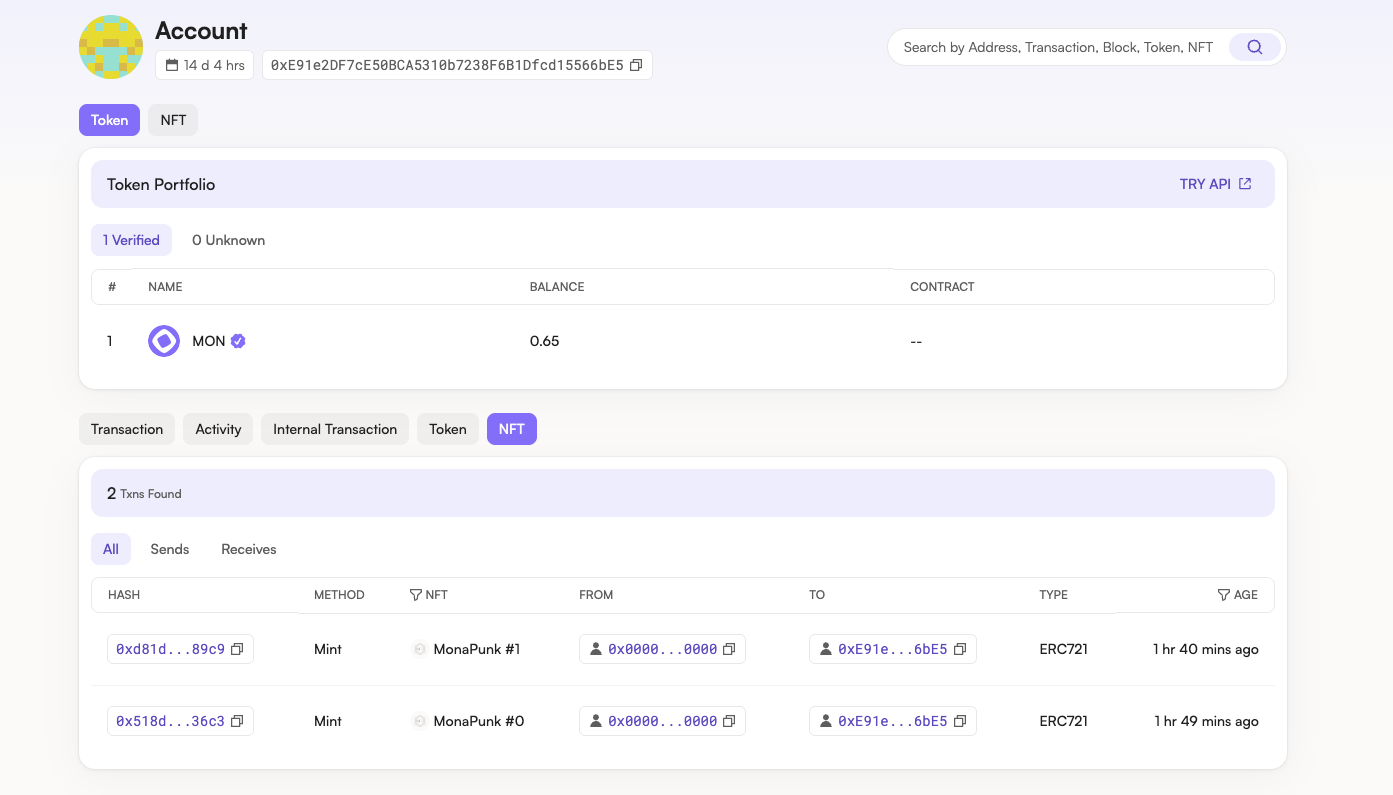
Task: Filter by Sends
Action: [170, 549]
